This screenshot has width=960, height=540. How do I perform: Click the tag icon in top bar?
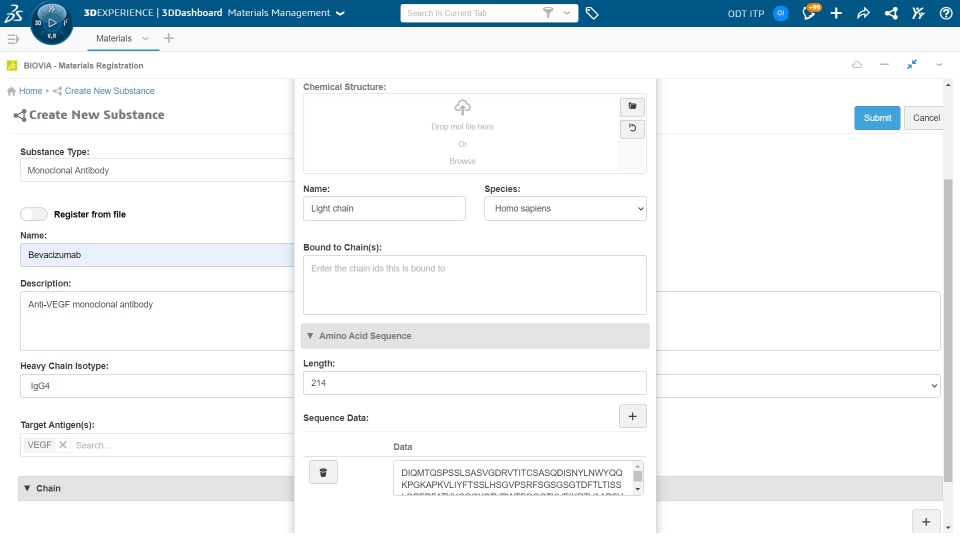[592, 13]
